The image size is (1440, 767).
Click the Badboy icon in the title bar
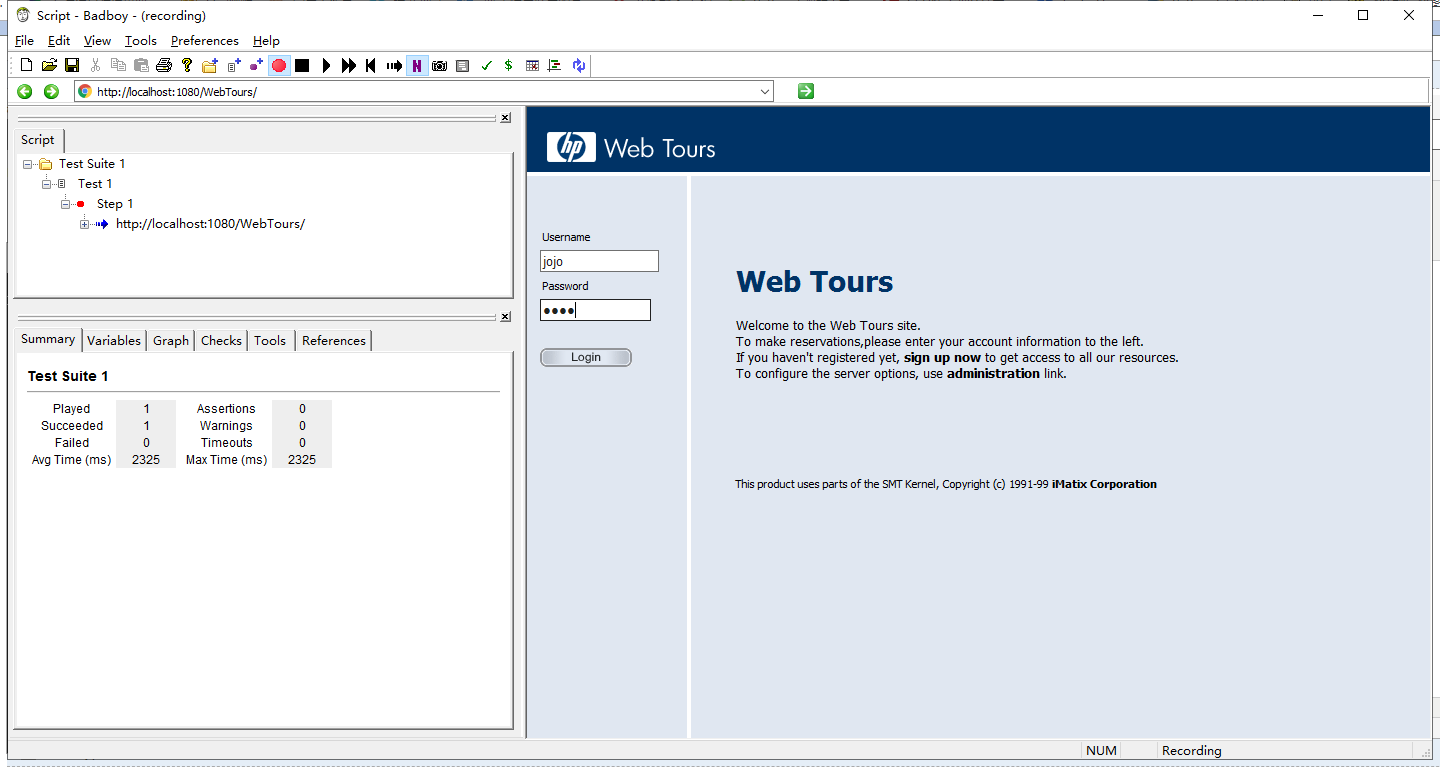pos(23,15)
